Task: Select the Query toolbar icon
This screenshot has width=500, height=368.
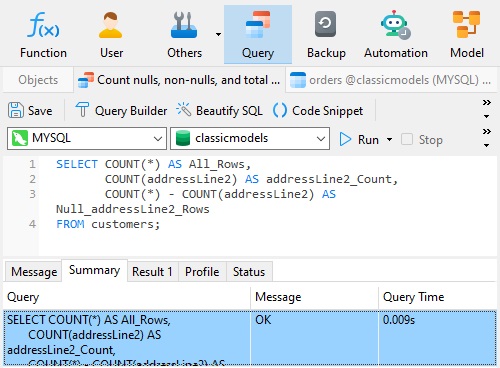Action: click(258, 34)
